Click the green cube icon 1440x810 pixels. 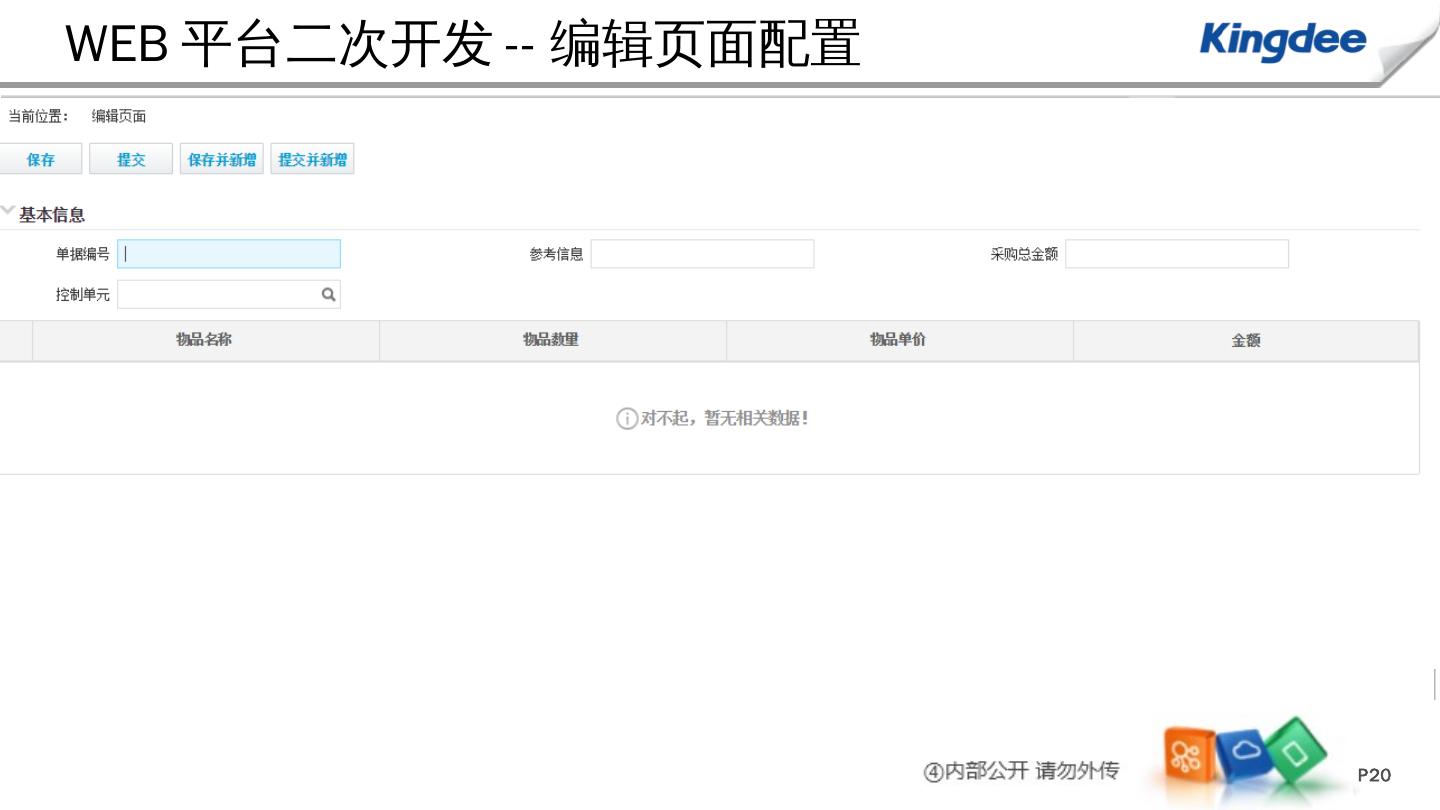(x=1297, y=750)
